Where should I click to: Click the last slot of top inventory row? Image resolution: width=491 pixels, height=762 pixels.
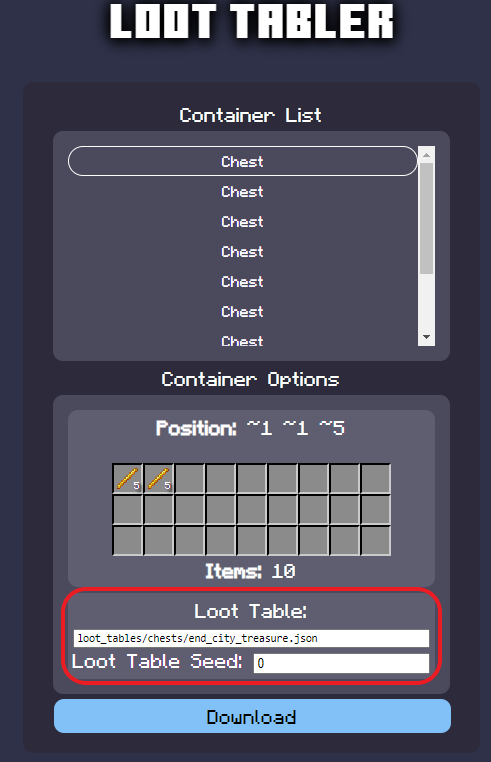pyautogui.click(x=375, y=479)
